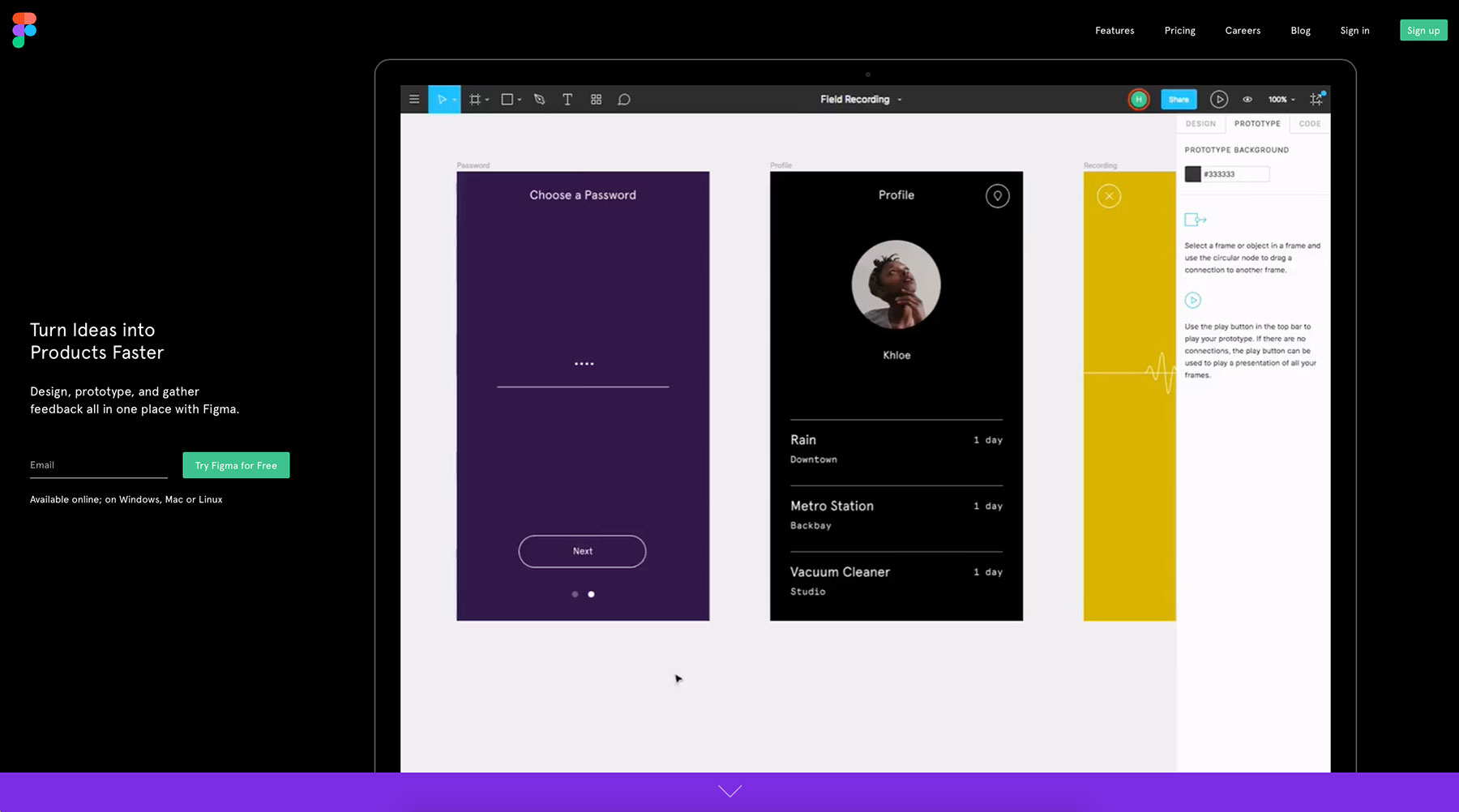This screenshot has height=812, width=1459.
Task: Click the Figma logo
Action: (24, 30)
